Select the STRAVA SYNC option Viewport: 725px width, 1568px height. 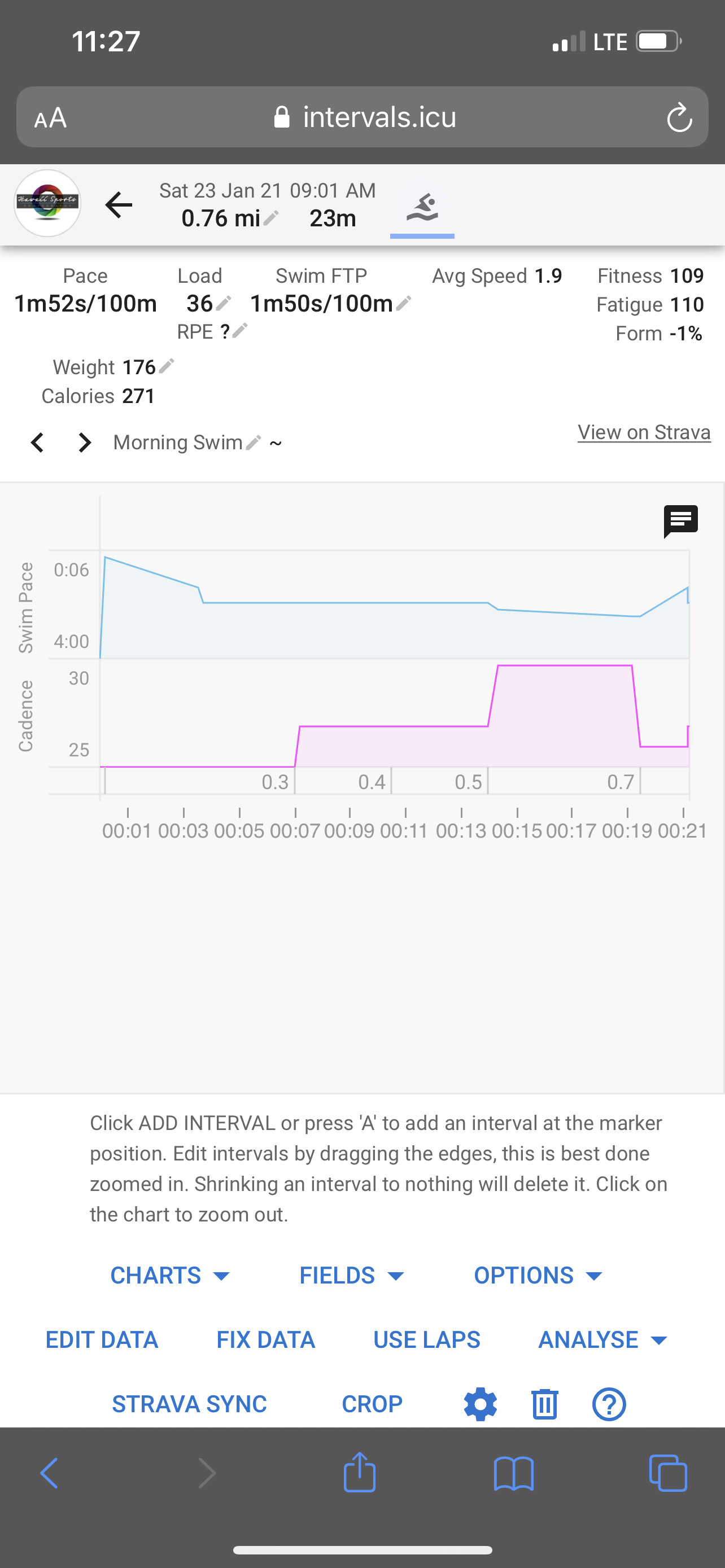(x=189, y=1404)
